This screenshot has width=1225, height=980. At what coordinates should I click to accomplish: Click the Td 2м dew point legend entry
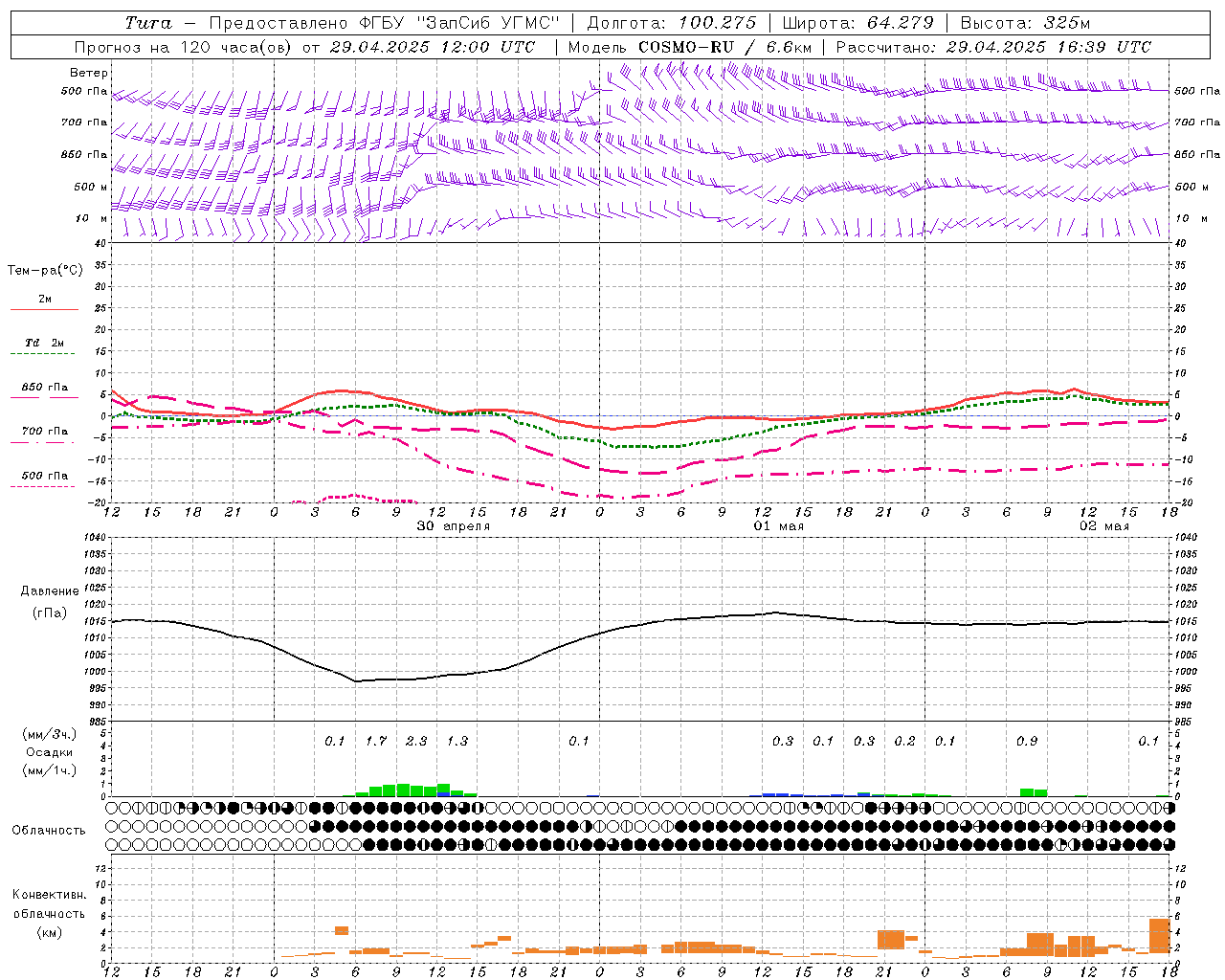45,343
